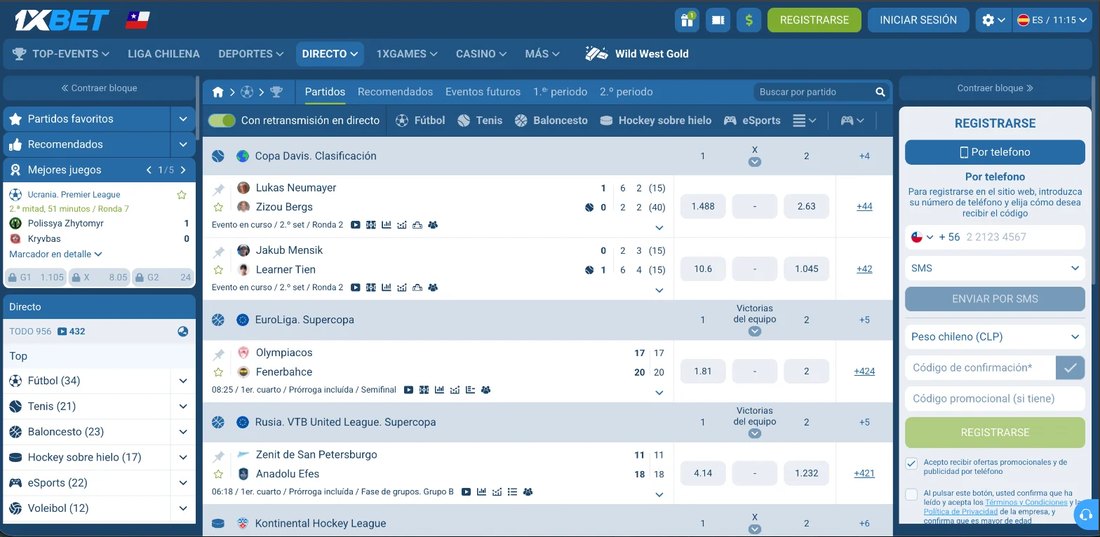The width and height of the screenshot is (1100, 537).
Task: Click the search magnifier icon
Action: coord(880,92)
